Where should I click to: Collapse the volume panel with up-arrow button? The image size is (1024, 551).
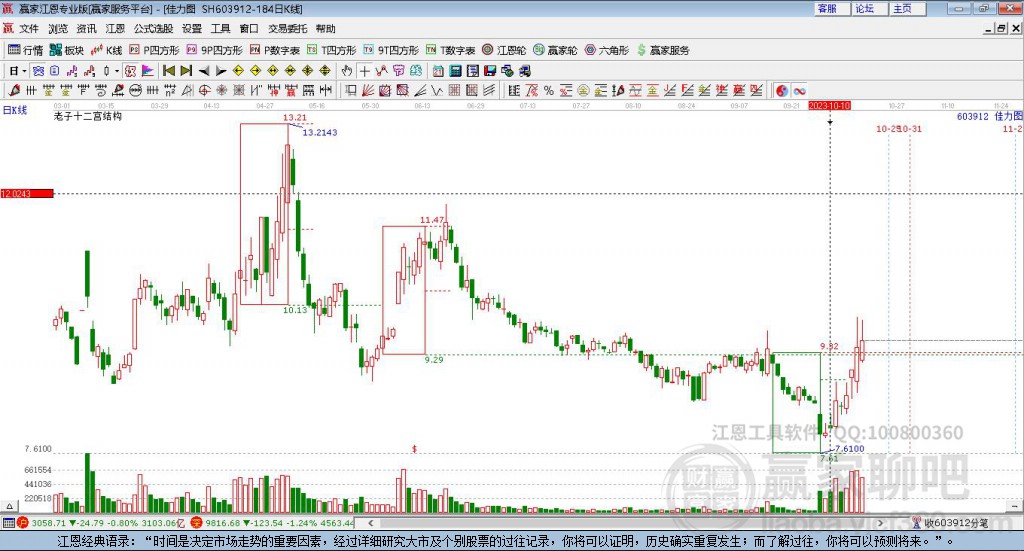pyautogui.click(x=9, y=506)
